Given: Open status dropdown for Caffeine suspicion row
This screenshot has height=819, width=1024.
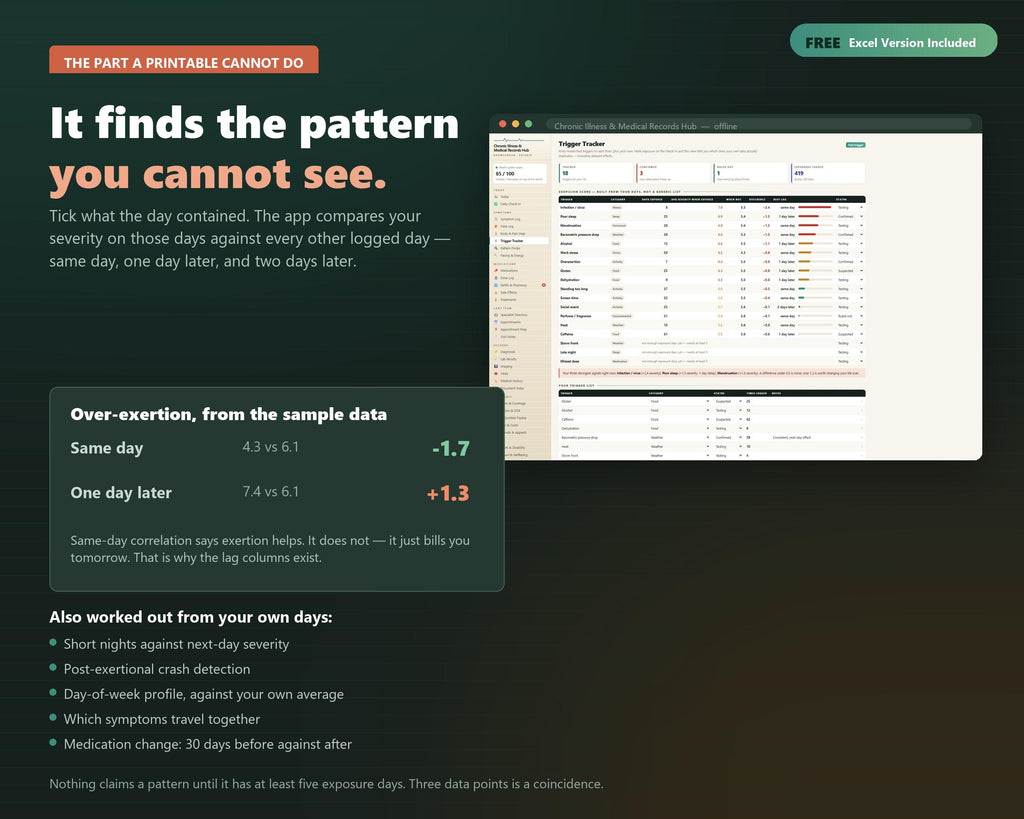Looking at the screenshot, I should (861, 334).
